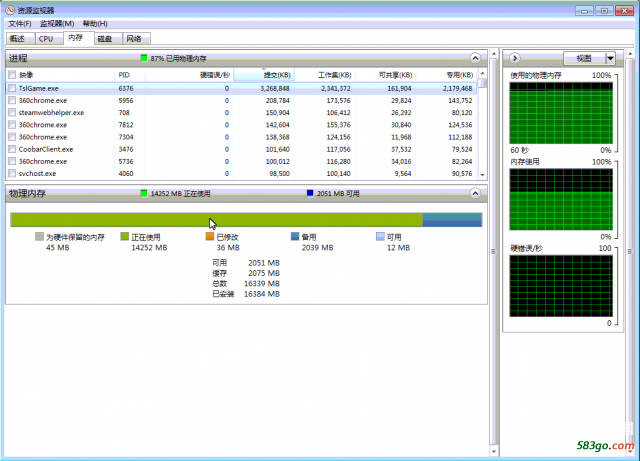The width and height of the screenshot is (640, 461).
Task: Select the 内存 tab
Action: coord(78,38)
